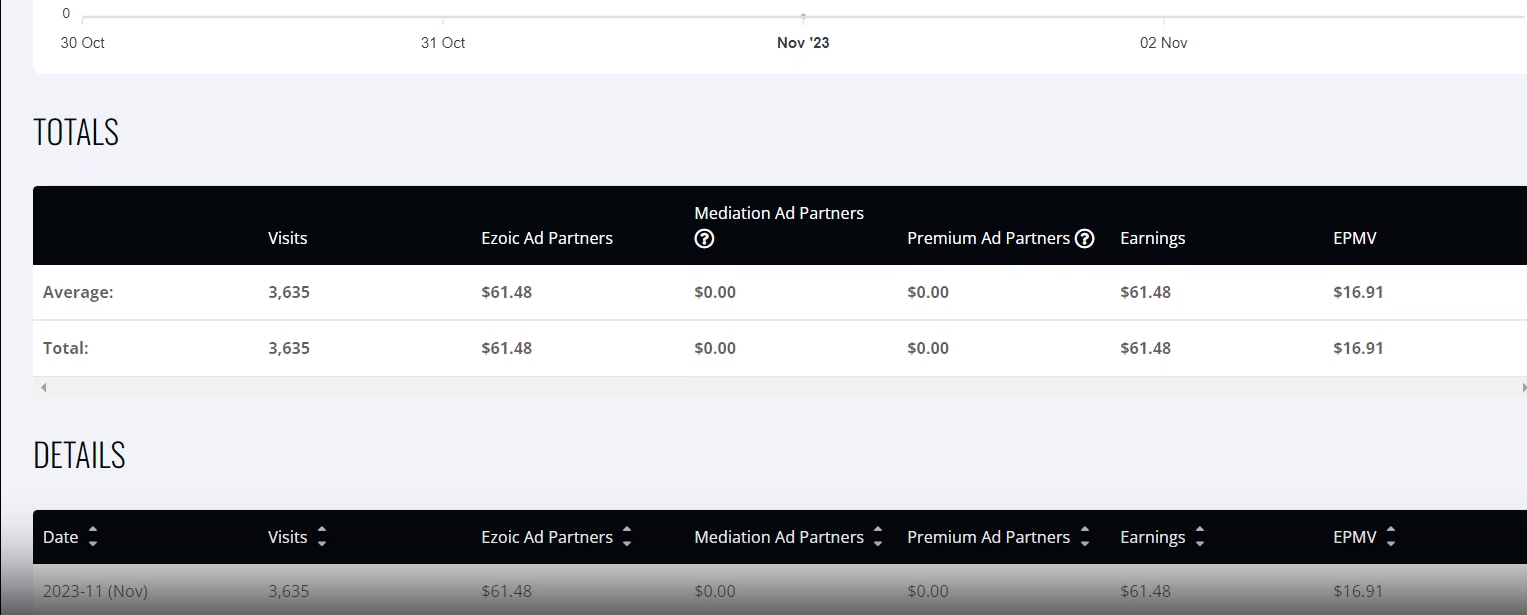
Task: Click the Average row label
Action: click(78, 292)
